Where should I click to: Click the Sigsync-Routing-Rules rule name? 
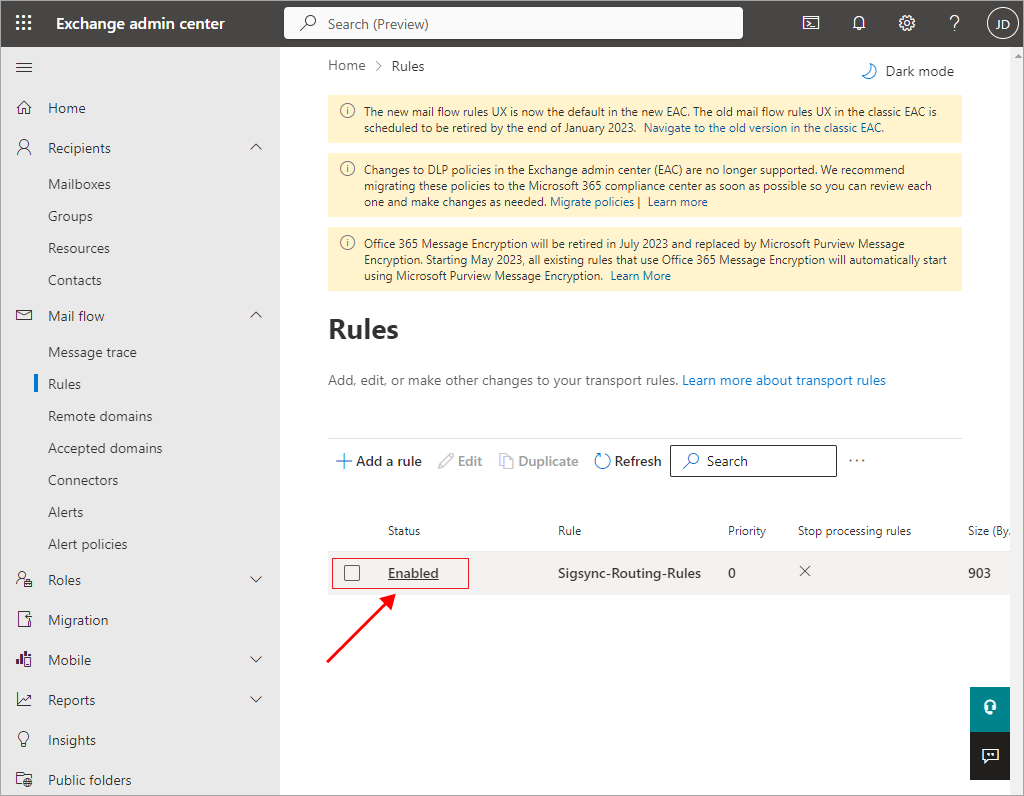[x=629, y=573]
